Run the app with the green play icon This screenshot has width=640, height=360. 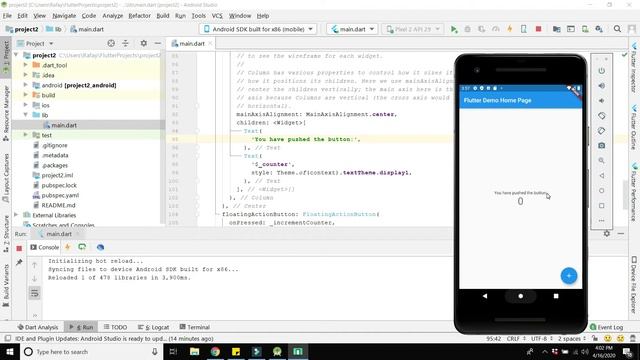(454, 29)
